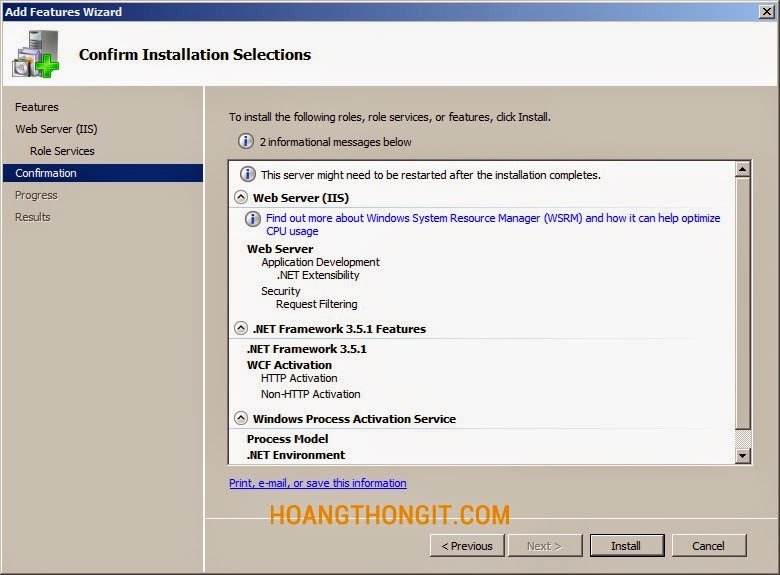Go to the Features step in sidebar
The width and height of the screenshot is (780, 575).
pos(37,107)
